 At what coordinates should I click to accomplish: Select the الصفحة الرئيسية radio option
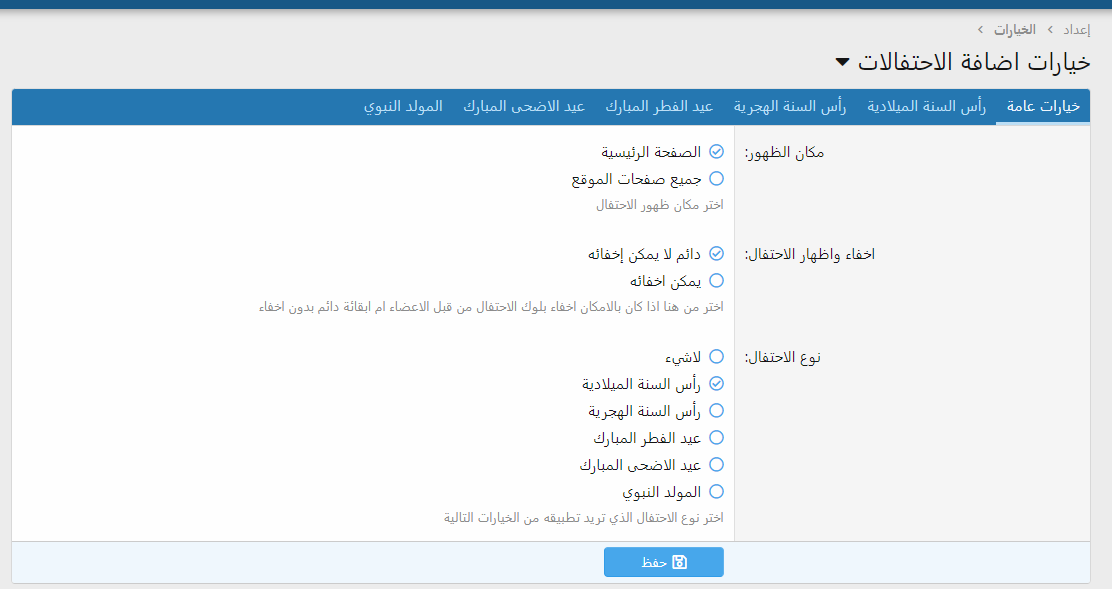716,152
